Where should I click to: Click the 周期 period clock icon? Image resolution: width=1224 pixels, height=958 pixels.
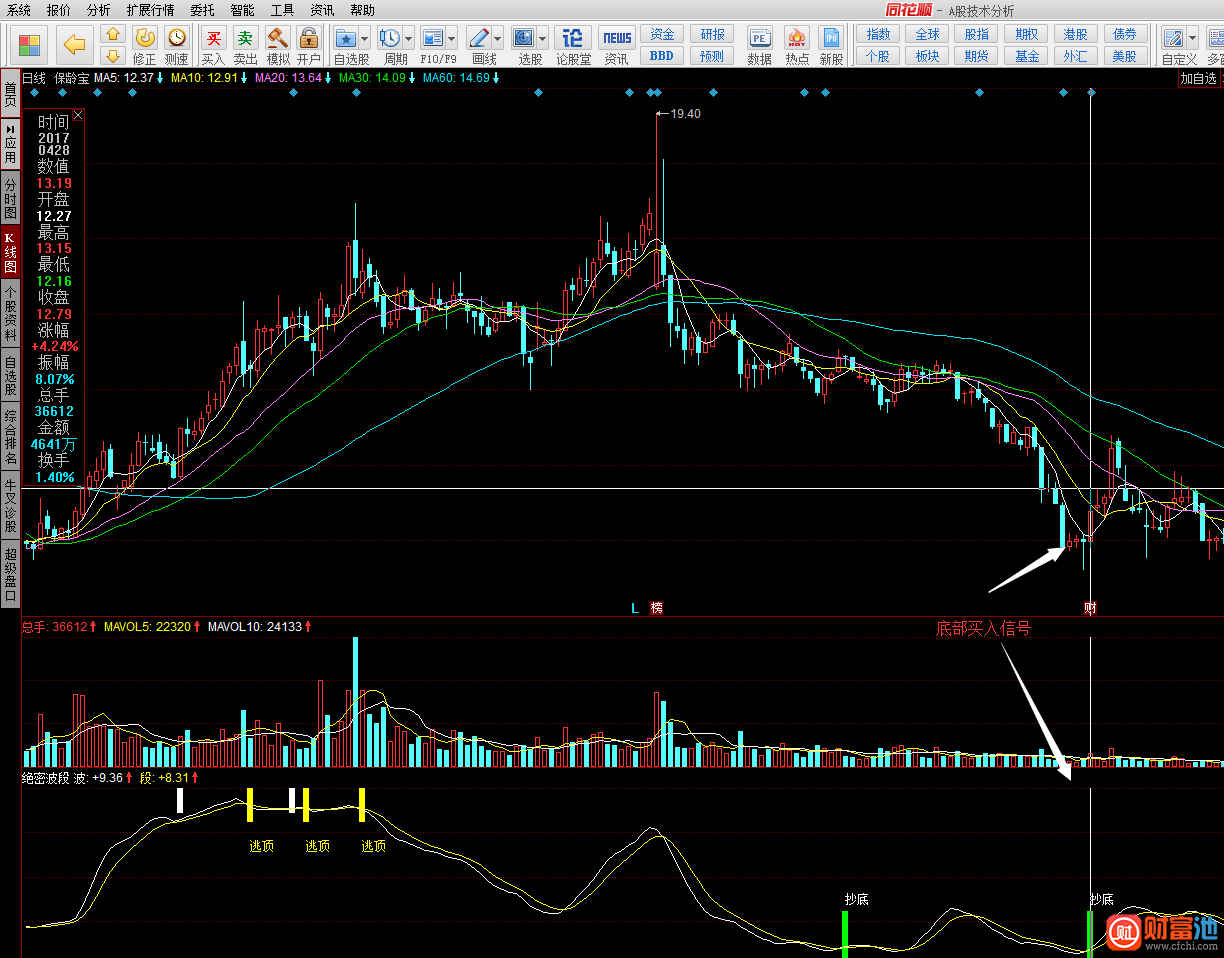pyautogui.click(x=390, y=38)
